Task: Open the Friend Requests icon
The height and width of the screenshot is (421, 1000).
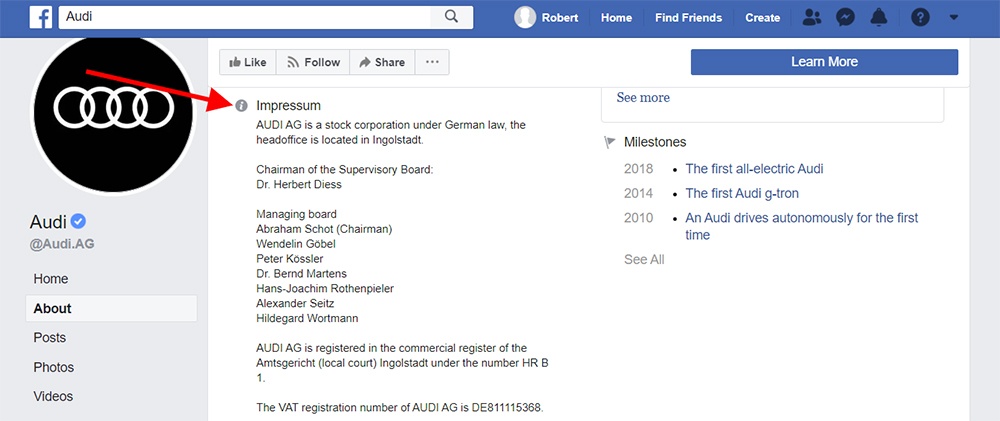Action: 811,18
